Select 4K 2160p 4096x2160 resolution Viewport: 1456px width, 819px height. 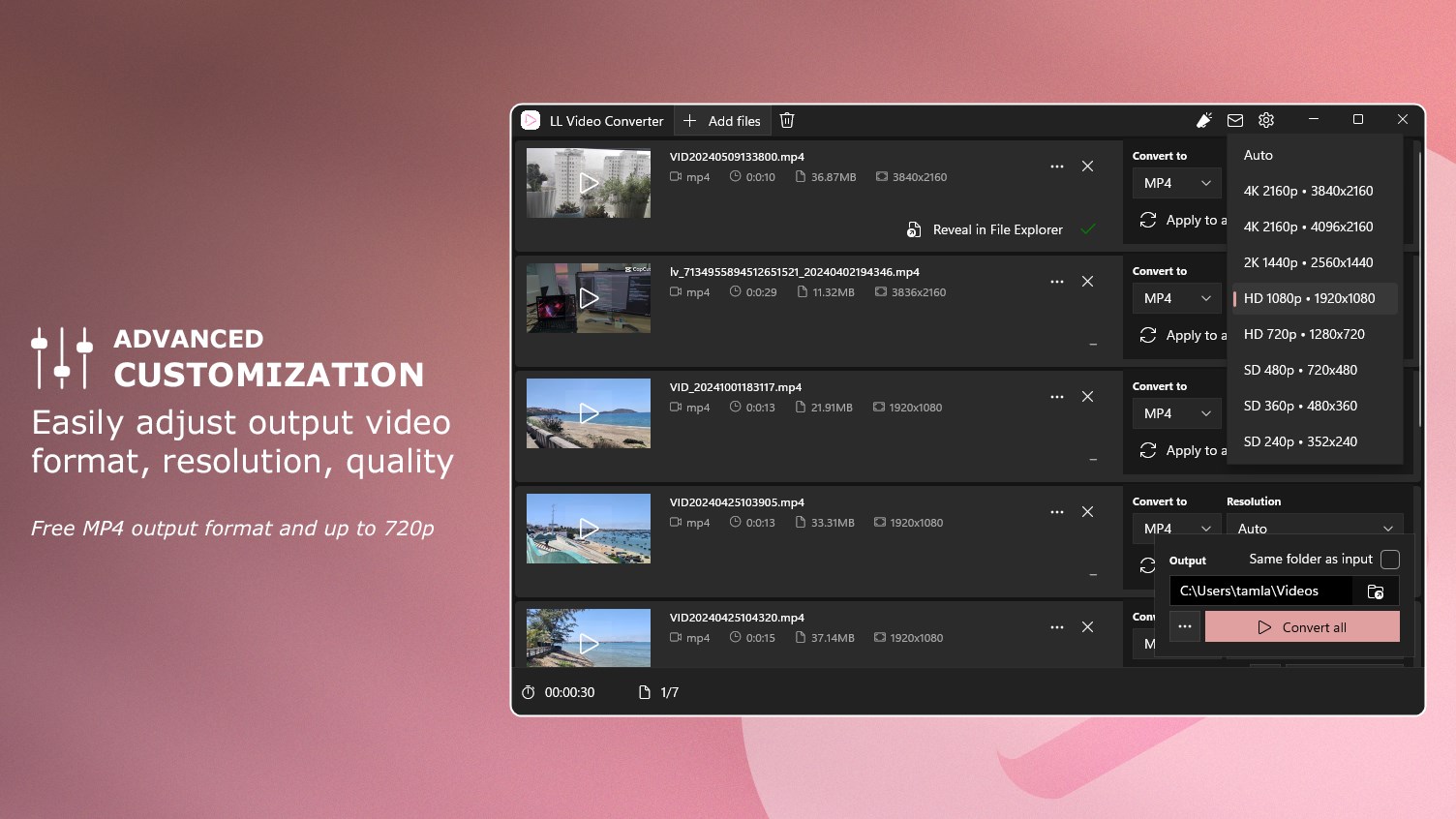tap(1315, 227)
